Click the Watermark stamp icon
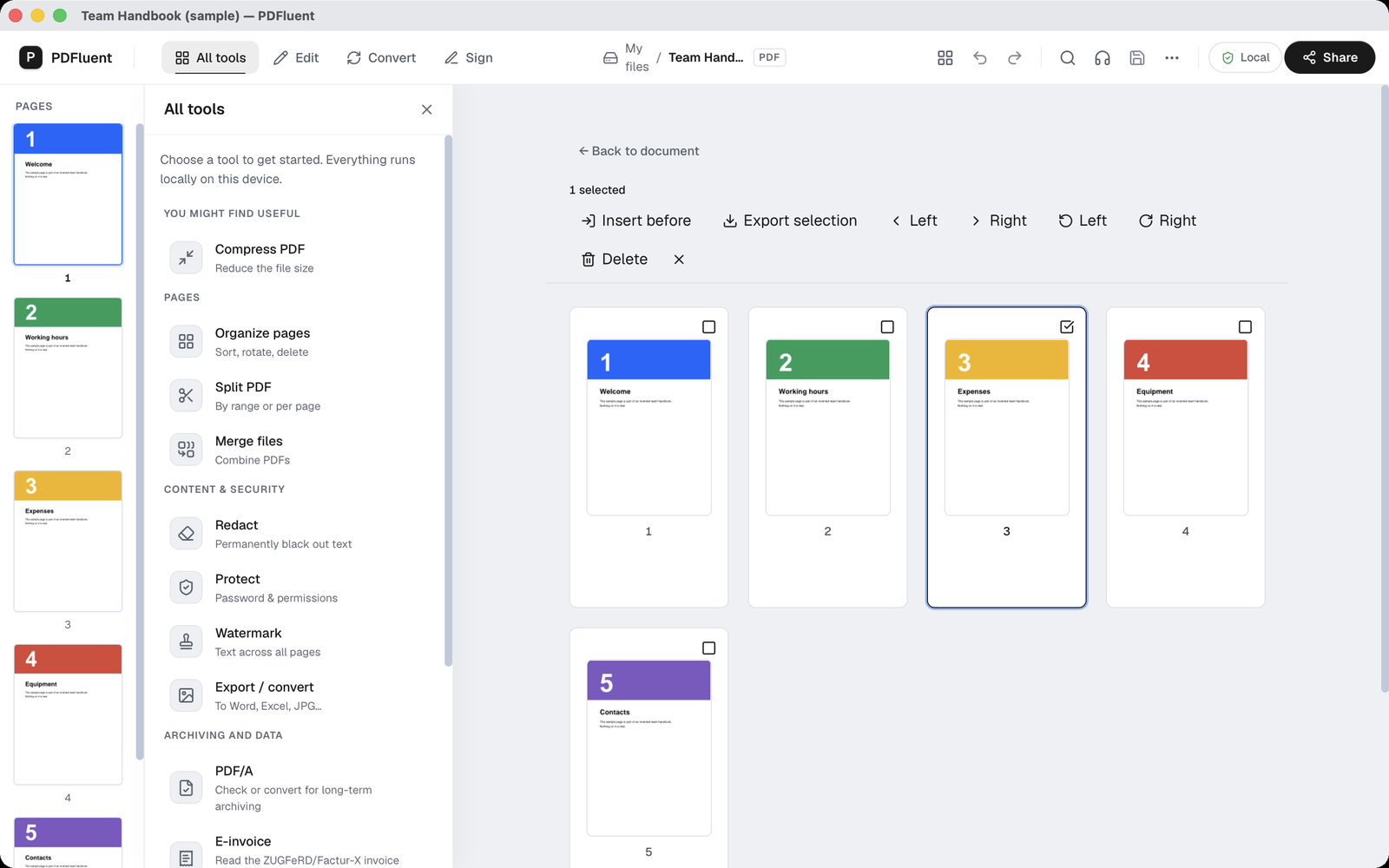The width and height of the screenshot is (1389, 868). click(x=186, y=641)
